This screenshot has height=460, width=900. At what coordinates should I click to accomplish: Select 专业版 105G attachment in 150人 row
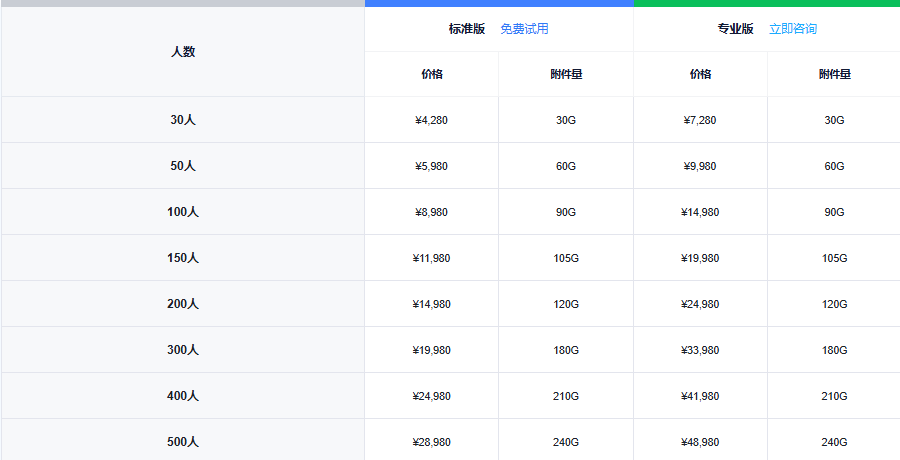click(x=835, y=258)
